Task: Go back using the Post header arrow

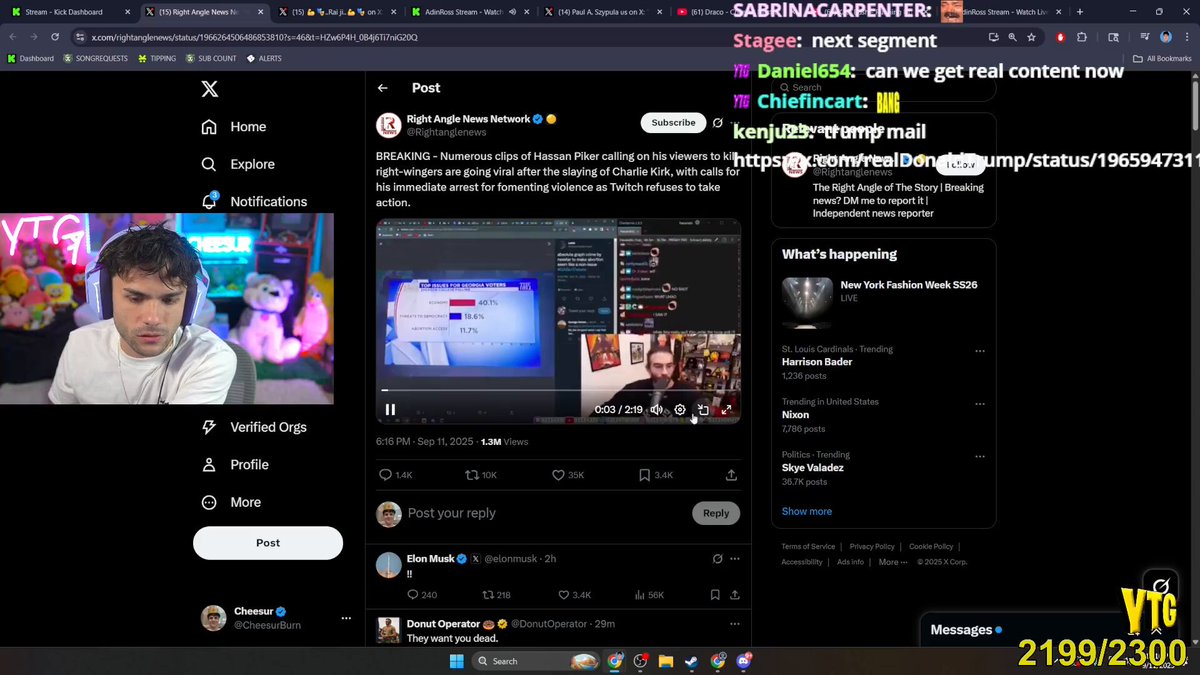Action: (x=383, y=88)
